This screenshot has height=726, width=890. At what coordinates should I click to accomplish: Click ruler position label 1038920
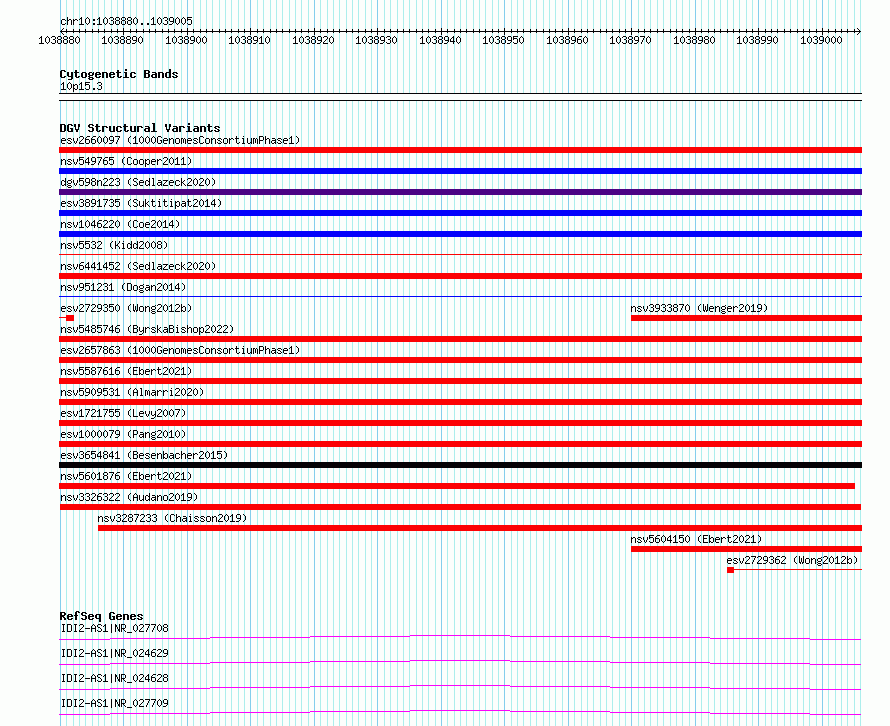pos(313,40)
